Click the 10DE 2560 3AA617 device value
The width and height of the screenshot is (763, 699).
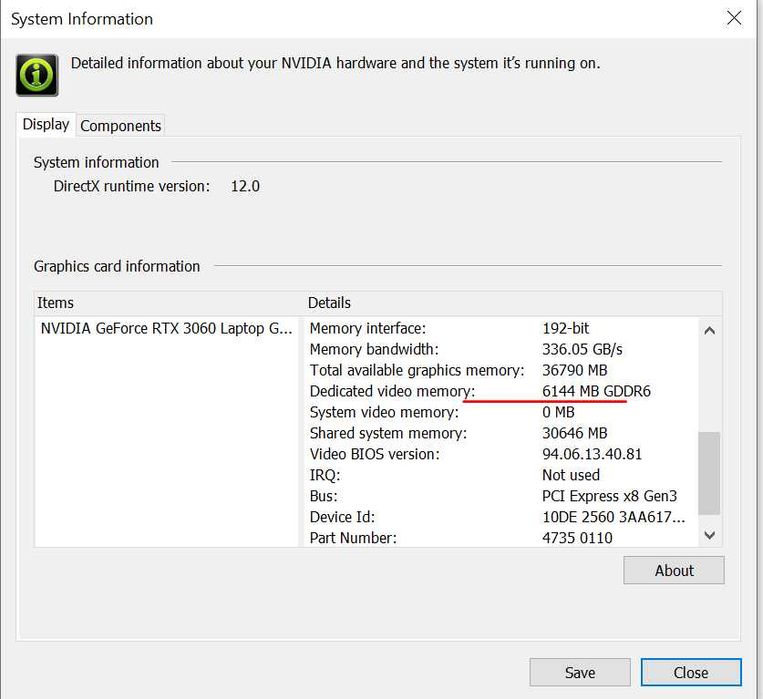(x=614, y=517)
